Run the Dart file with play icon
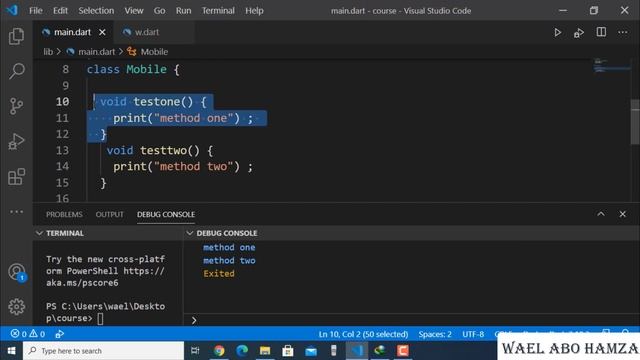This screenshot has width=640, height=360. coord(557,32)
